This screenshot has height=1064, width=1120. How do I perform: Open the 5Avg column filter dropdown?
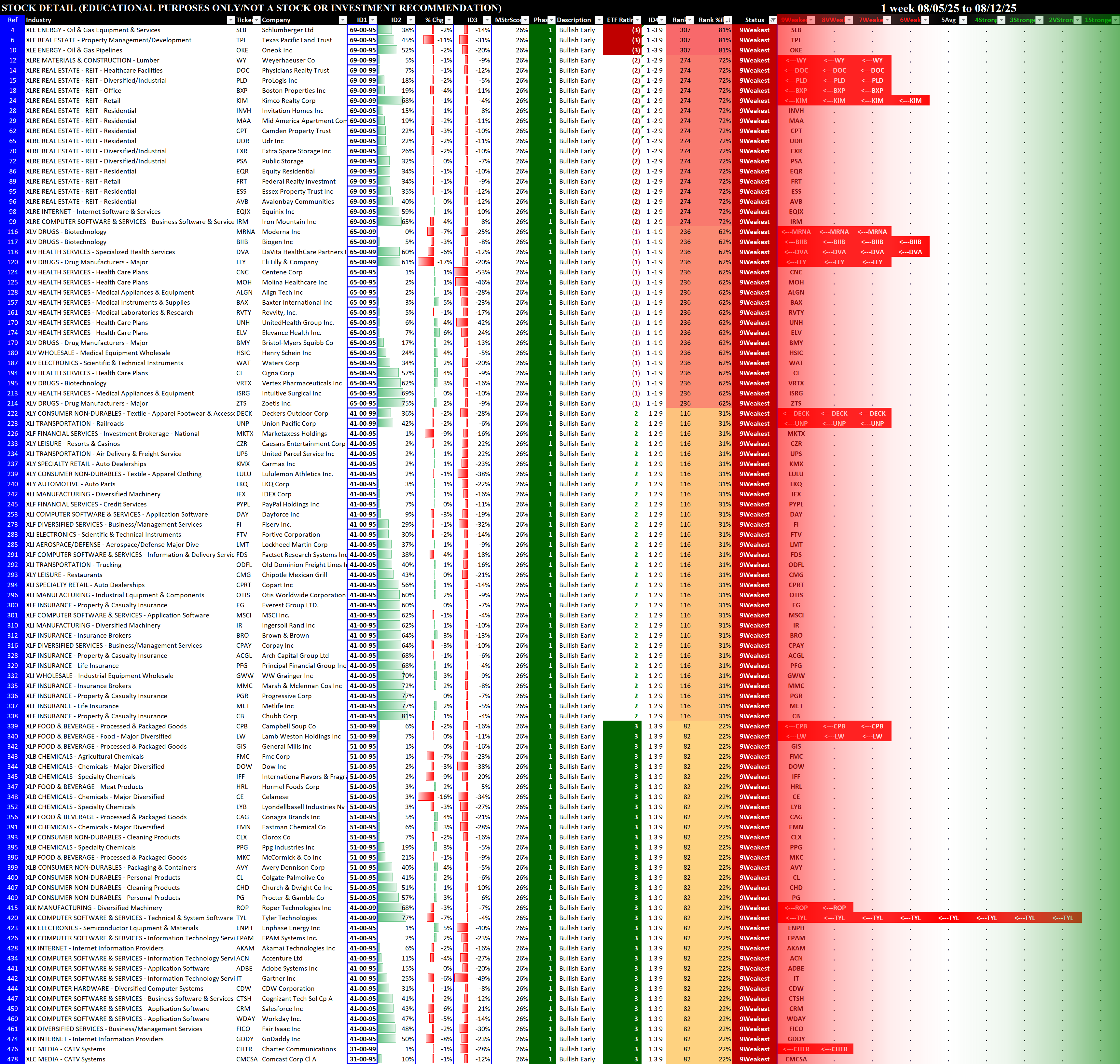click(963, 20)
